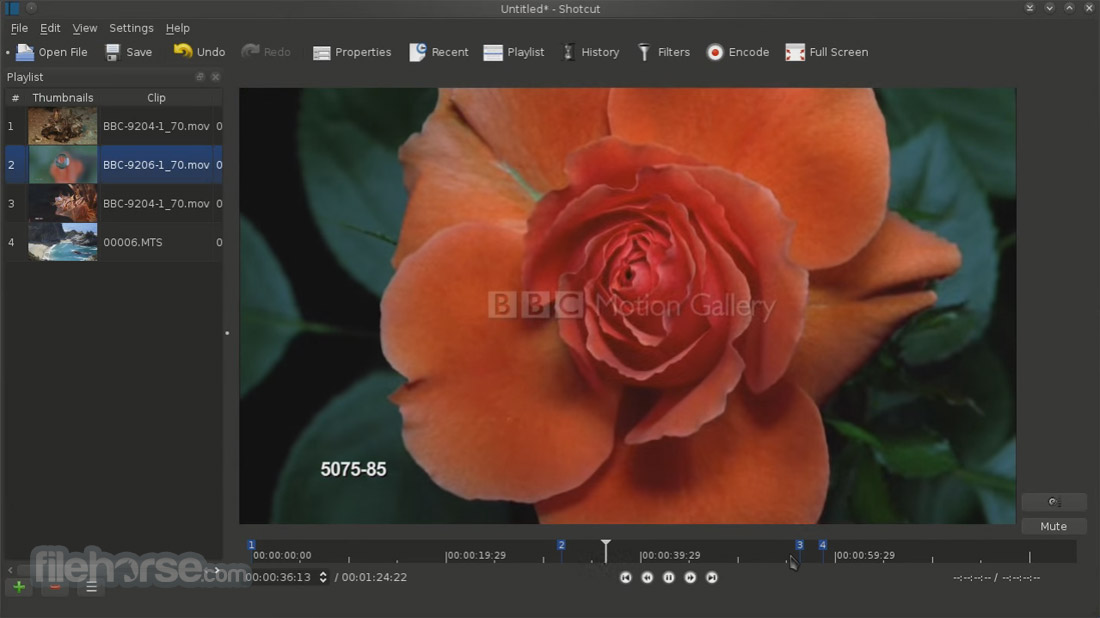Click the greyed Redo toolbar button
The height and width of the screenshot is (618, 1100).
pos(265,52)
